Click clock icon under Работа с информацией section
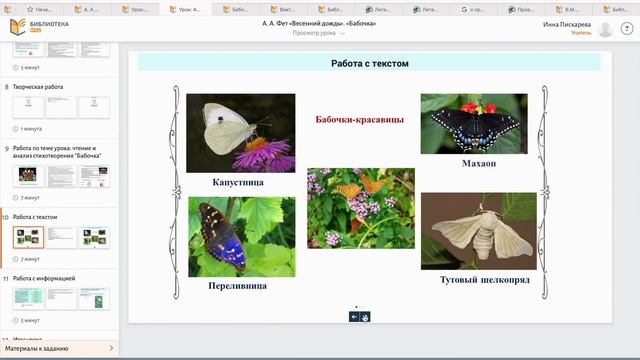 16,320
